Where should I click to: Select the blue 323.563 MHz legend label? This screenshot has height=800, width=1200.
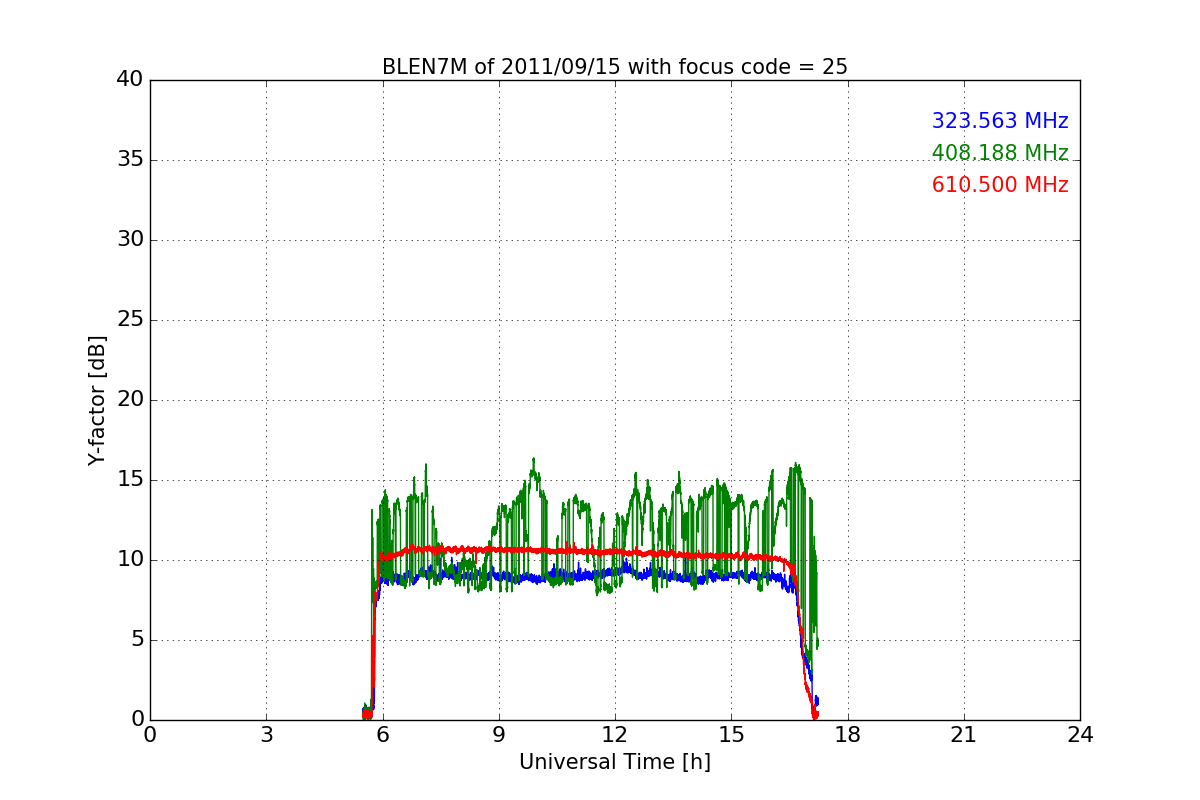coord(1000,121)
